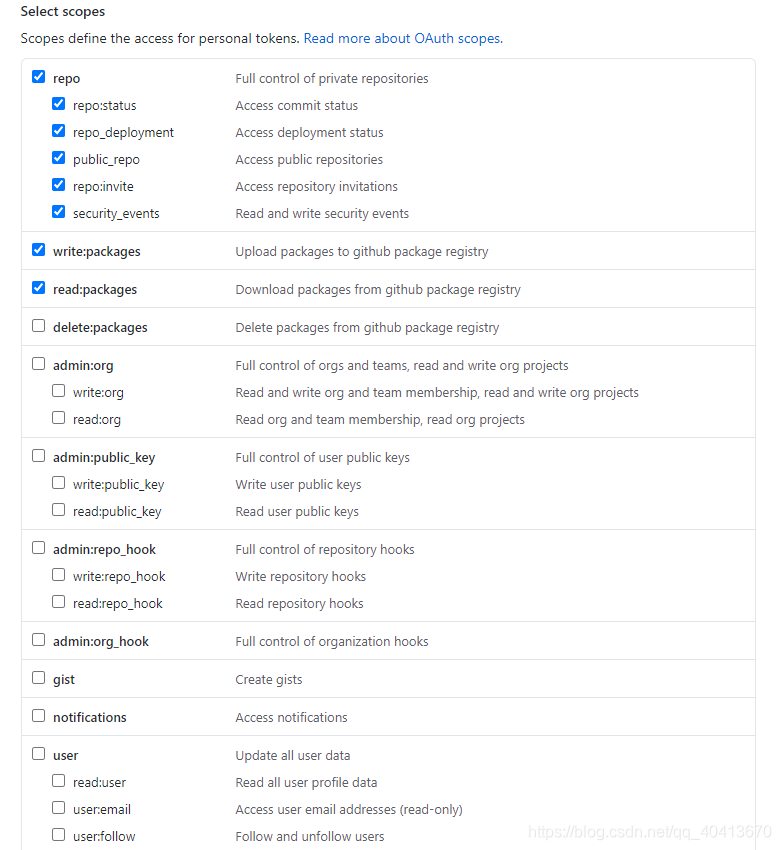Image resolution: width=781 pixels, height=850 pixels.
Task: Disable read:packages download access
Action: (38, 287)
